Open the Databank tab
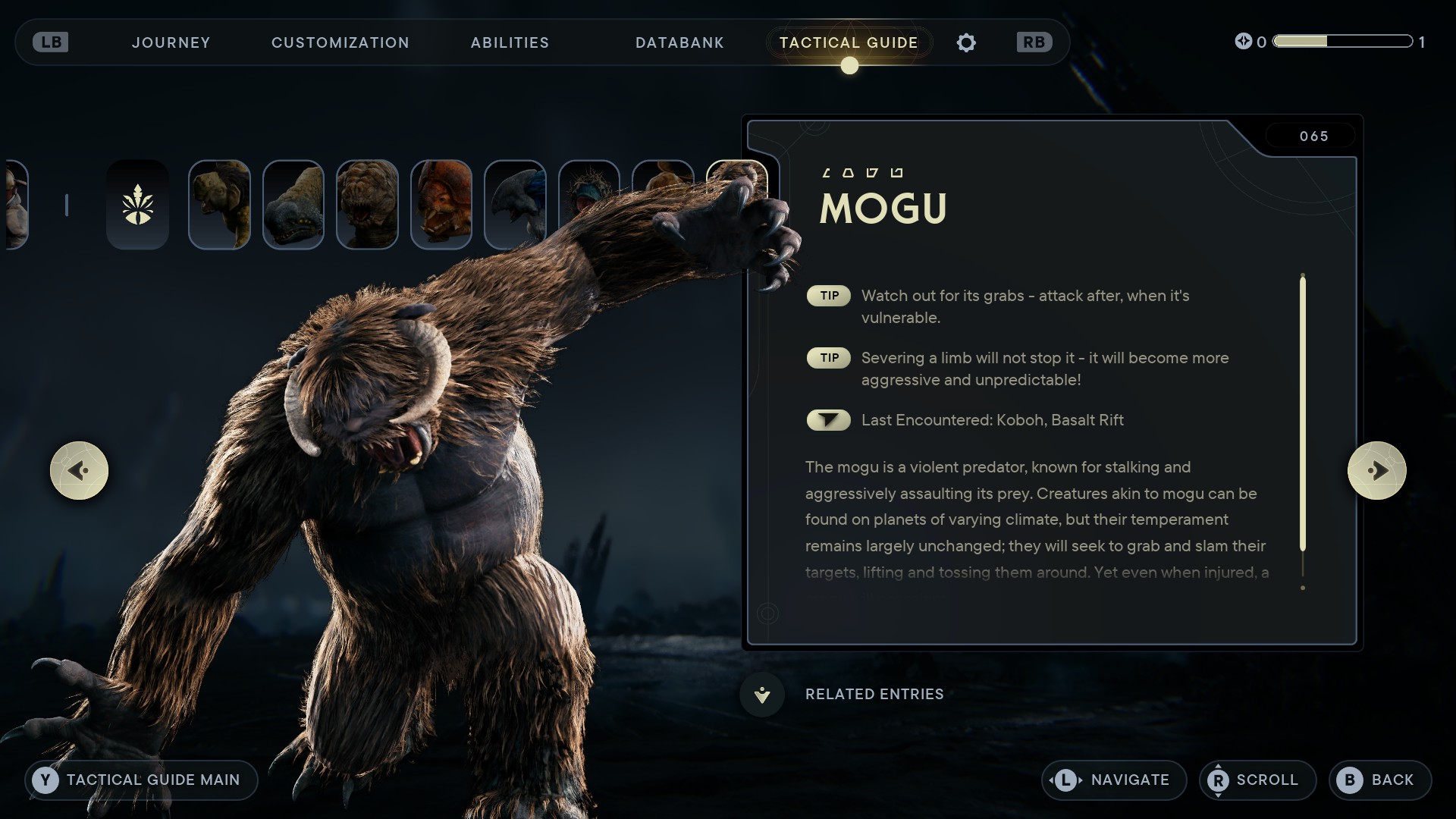 coord(679,42)
